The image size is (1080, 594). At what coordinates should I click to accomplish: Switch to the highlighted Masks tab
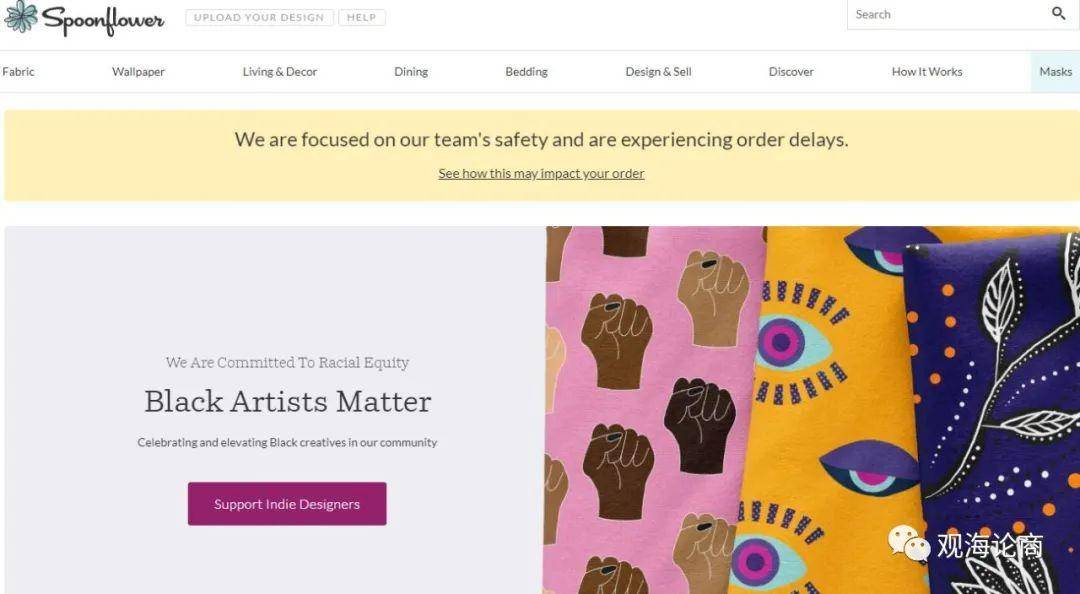(x=1055, y=72)
